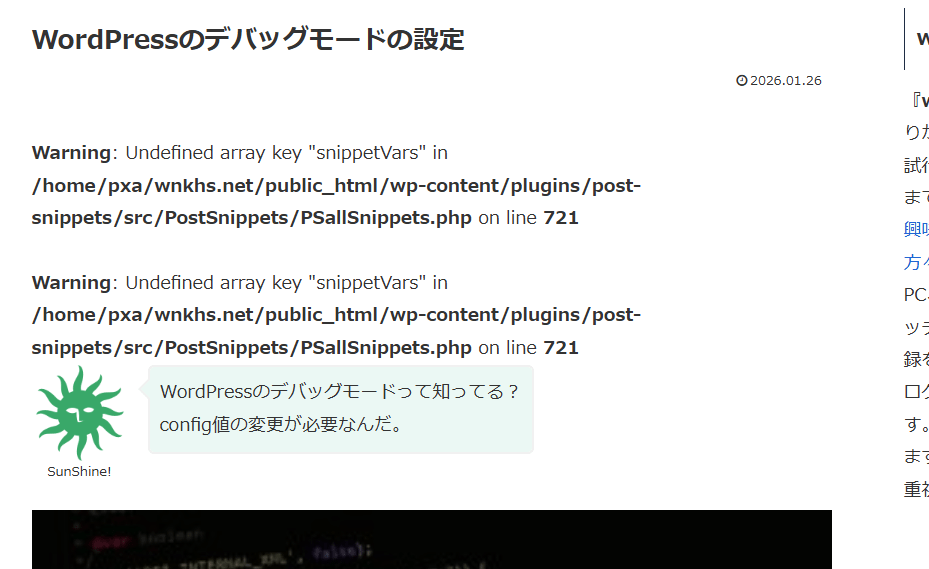The width and height of the screenshot is (929, 569).
Task: Click the config値 line in speech bubble
Action: [x=281, y=424]
